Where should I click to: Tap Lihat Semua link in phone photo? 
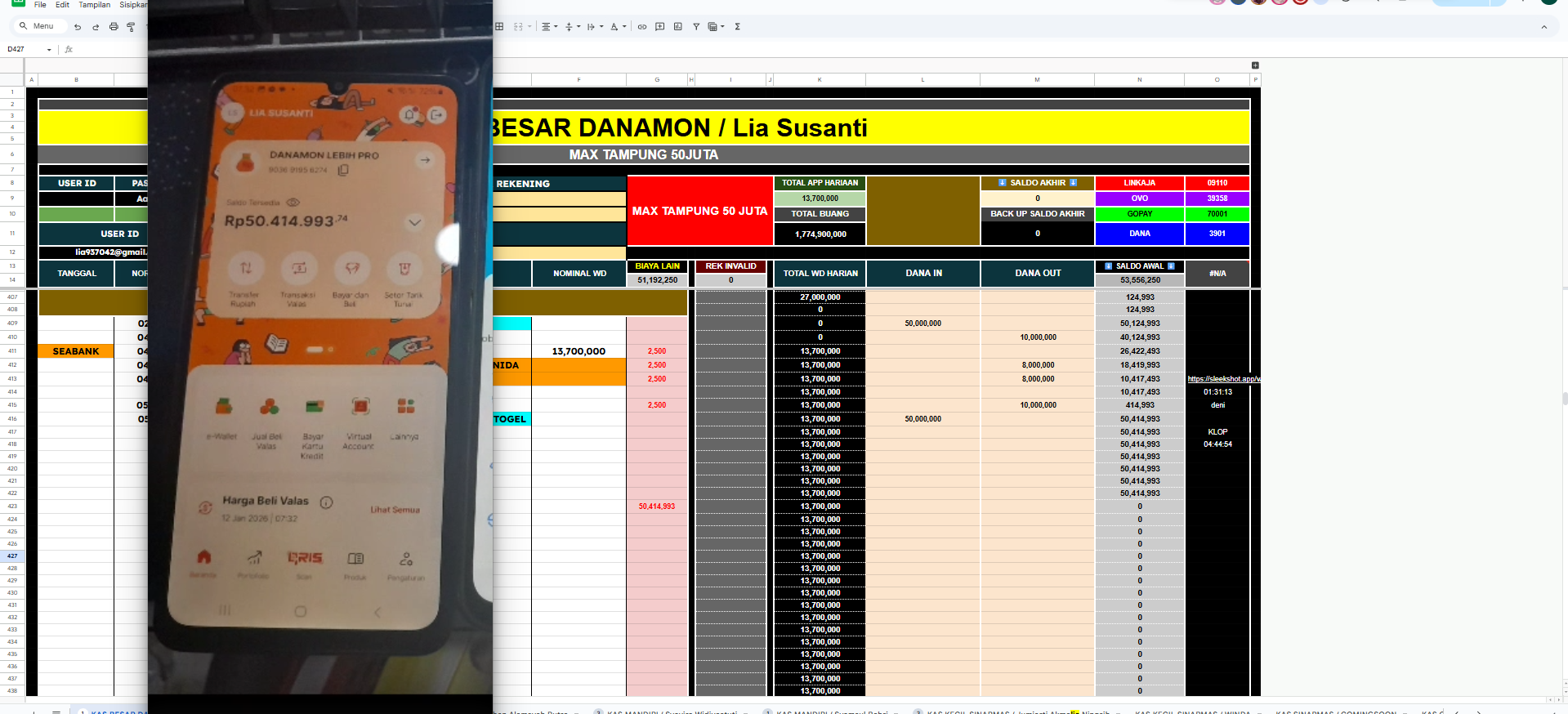[395, 510]
